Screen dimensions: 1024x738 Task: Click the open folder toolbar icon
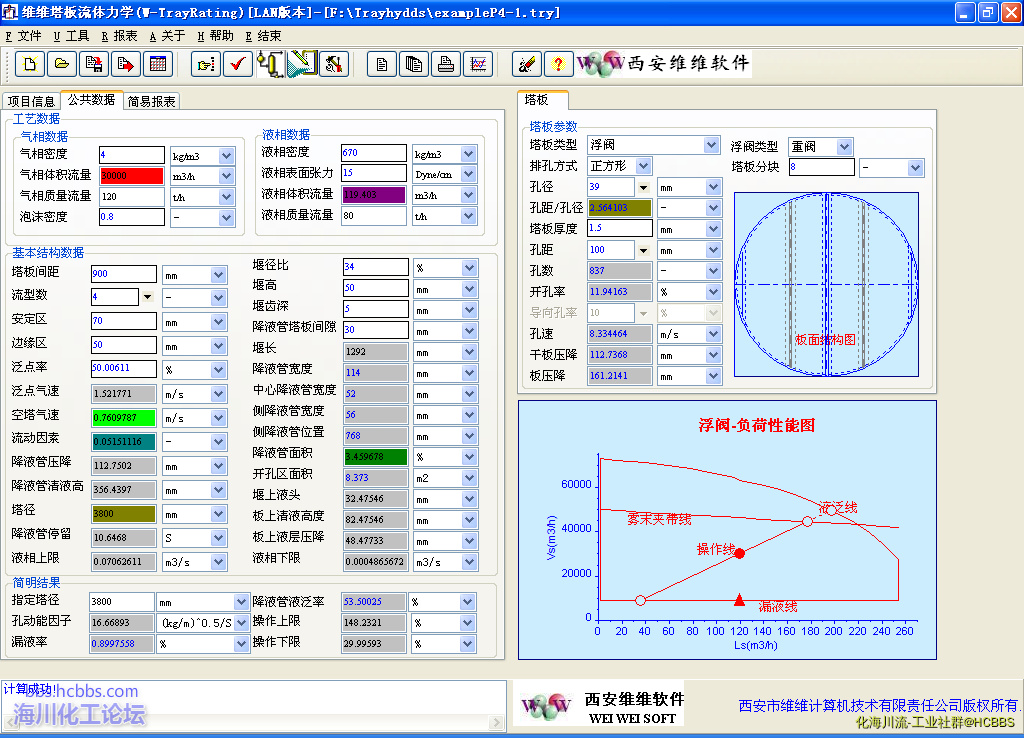tap(61, 64)
